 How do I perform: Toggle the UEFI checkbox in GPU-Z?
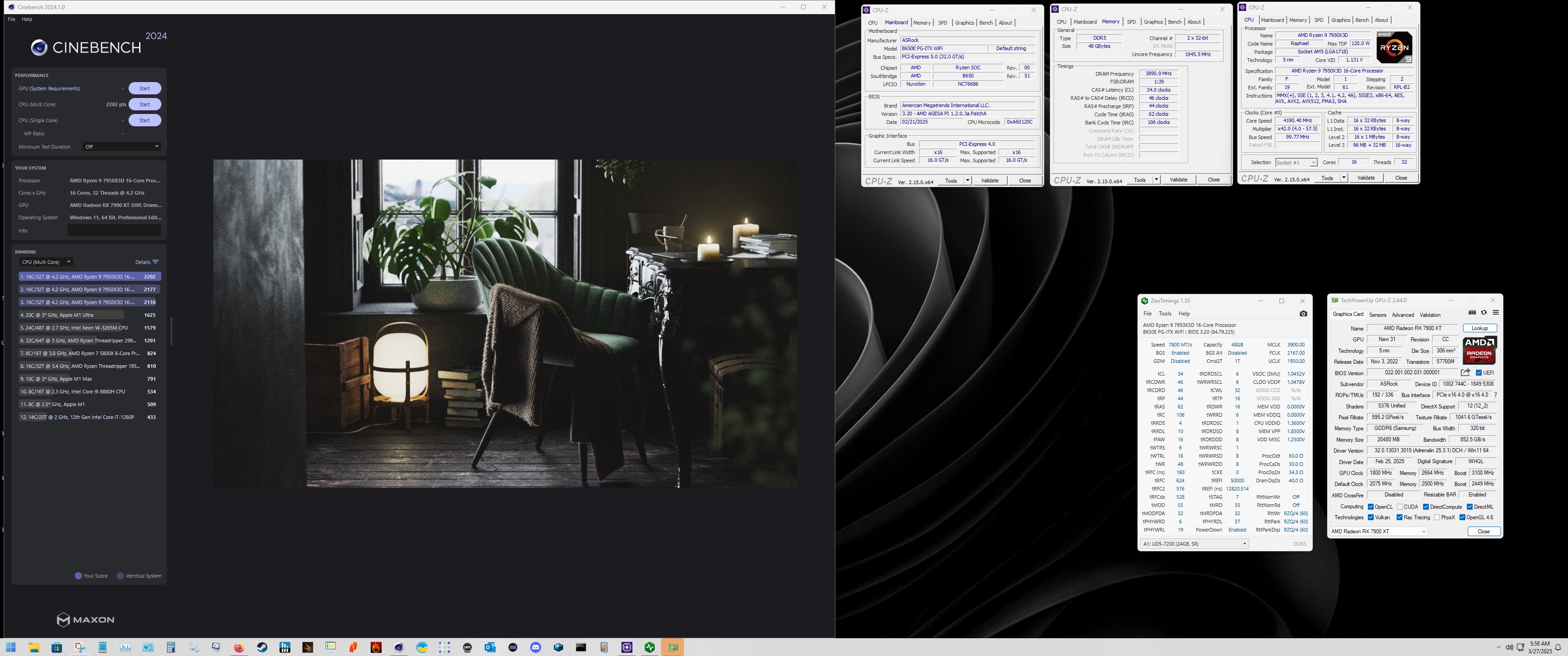click(1479, 373)
